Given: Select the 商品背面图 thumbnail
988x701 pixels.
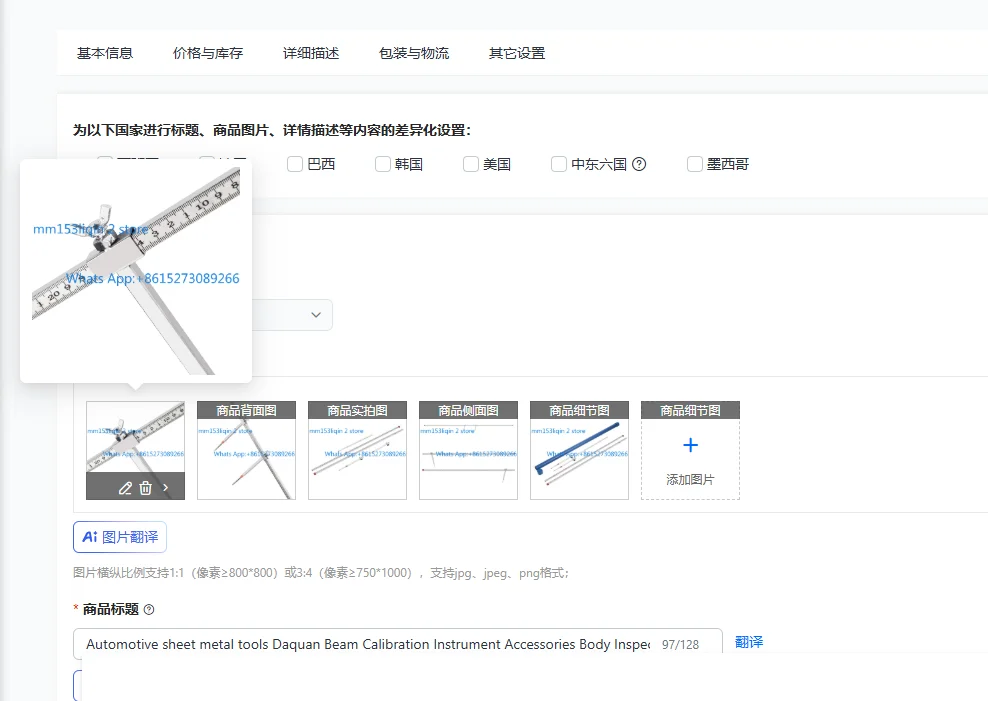Looking at the screenshot, I should [x=246, y=450].
